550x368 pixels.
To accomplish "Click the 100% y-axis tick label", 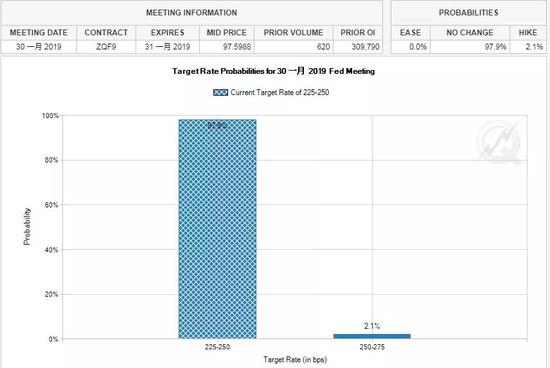I will (50, 116).
